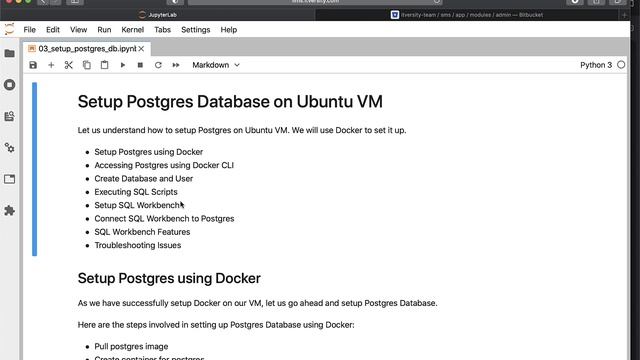Open the Extension Manager puzzle icon

(9, 211)
